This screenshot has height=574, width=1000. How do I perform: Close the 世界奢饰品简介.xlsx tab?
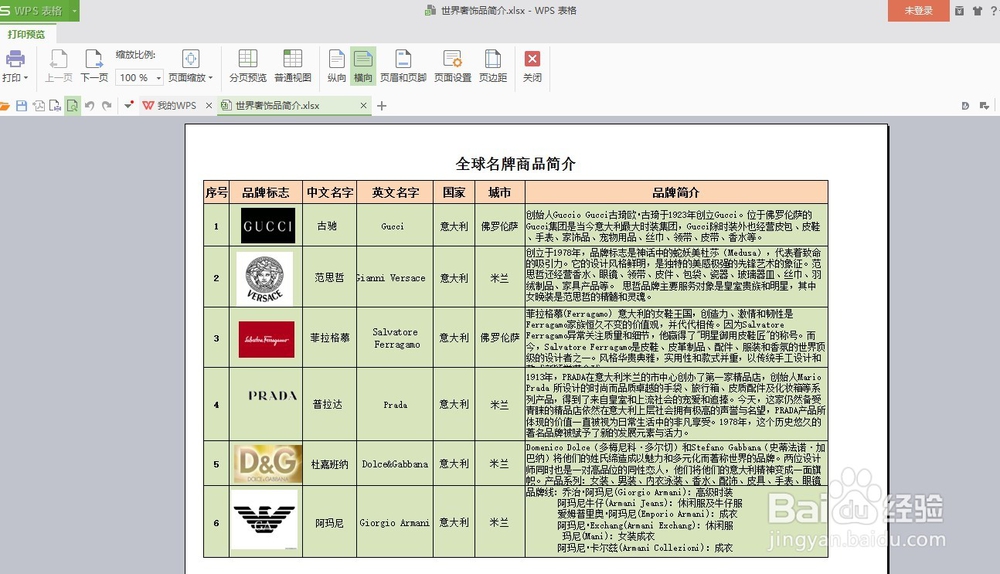pyautogui.click(x=364, y=106)
